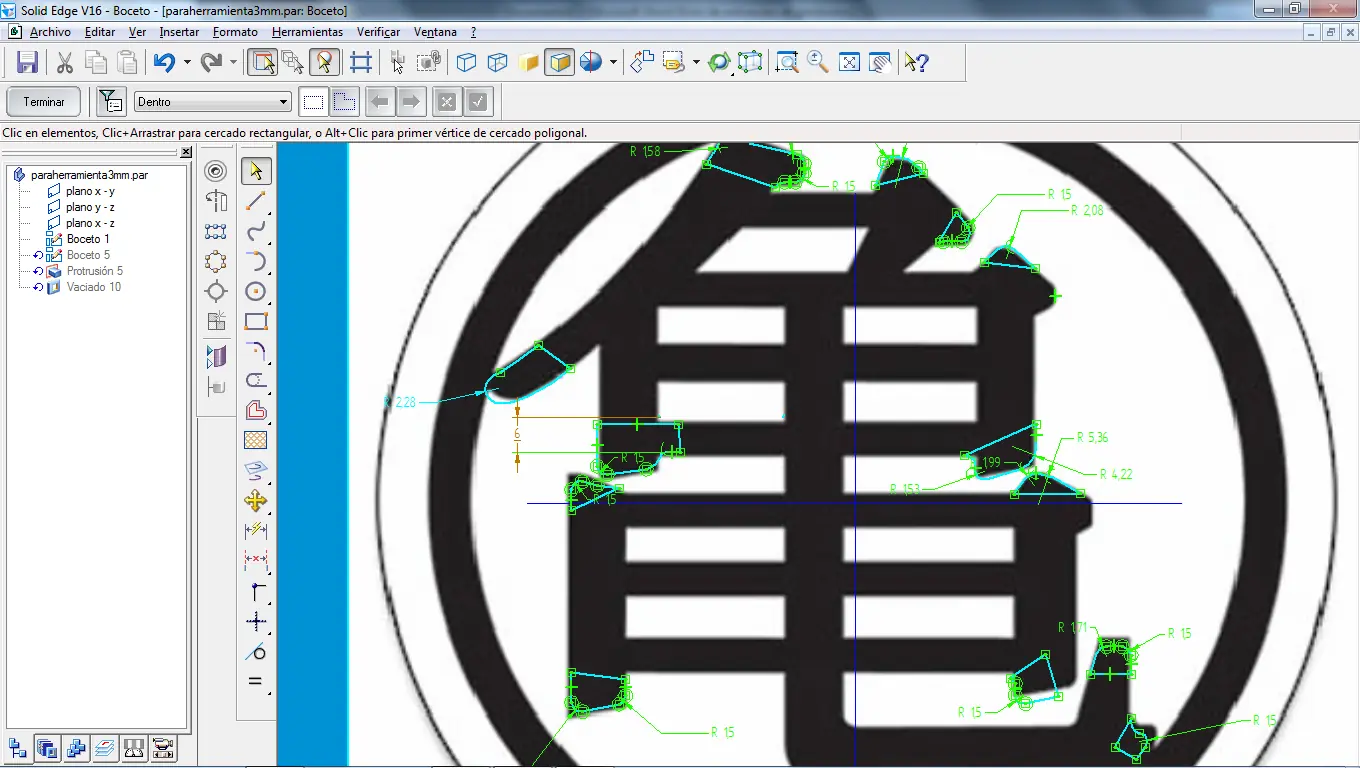Toggle the highlighted pointer tool button
This screenshot has height=768, width=1360.
323,63
